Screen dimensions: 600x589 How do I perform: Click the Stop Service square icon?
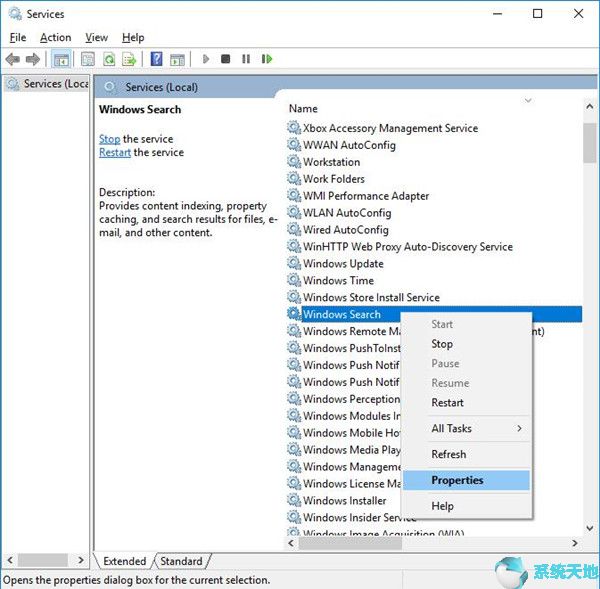click(226, 59)
